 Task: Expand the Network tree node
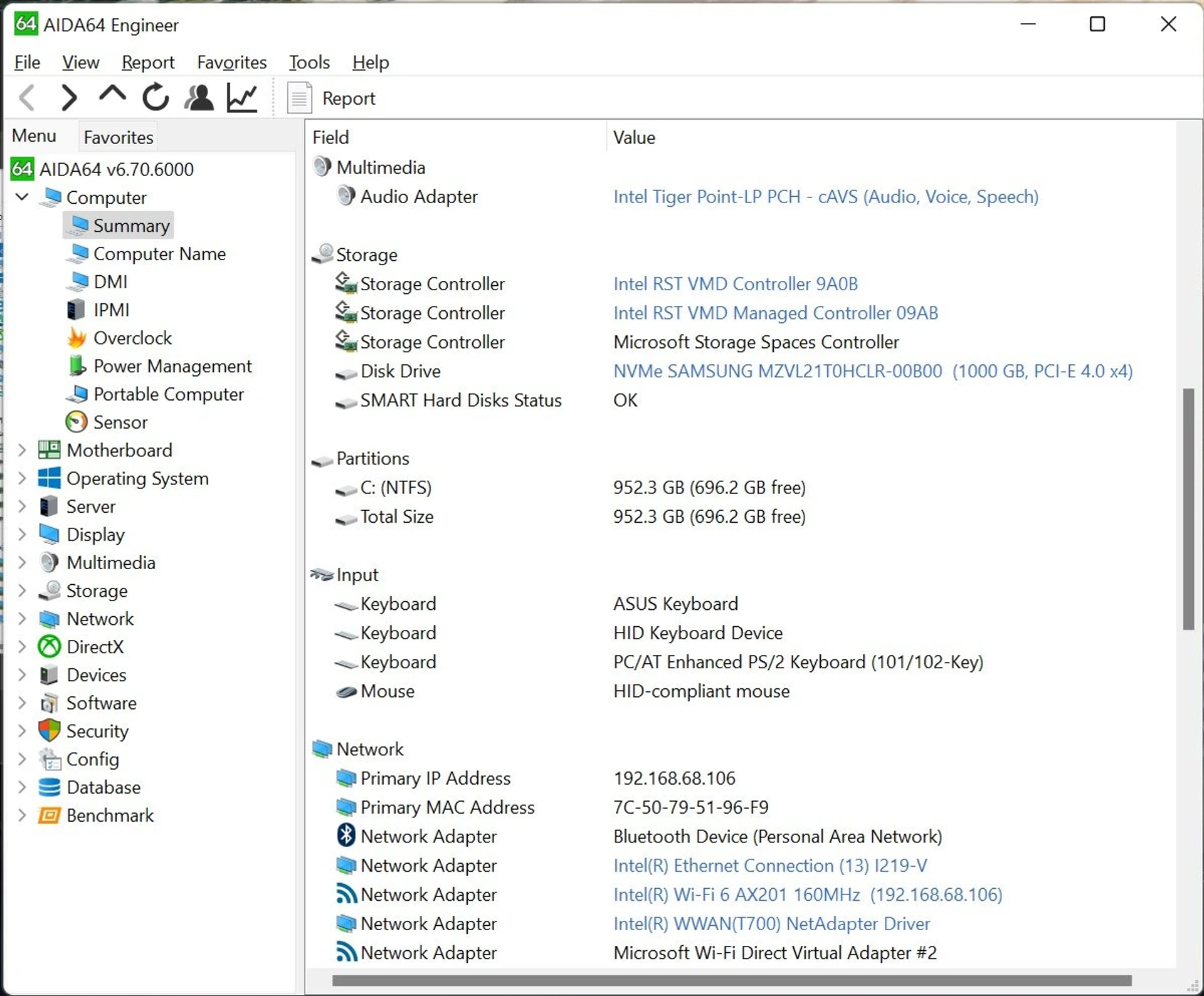point(22,619)
